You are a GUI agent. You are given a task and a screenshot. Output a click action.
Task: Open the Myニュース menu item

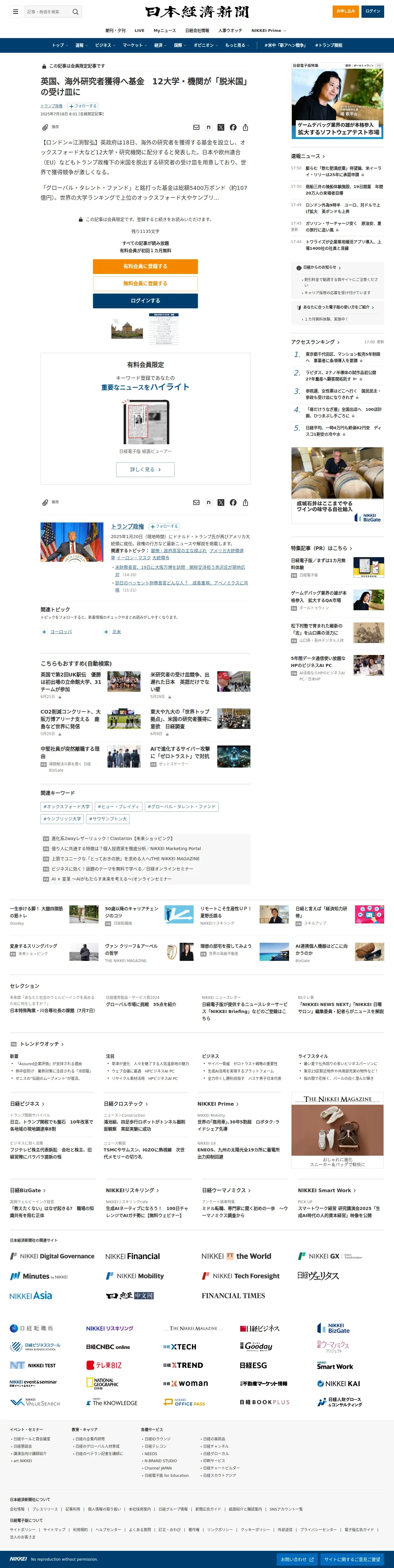click(164, 30)
